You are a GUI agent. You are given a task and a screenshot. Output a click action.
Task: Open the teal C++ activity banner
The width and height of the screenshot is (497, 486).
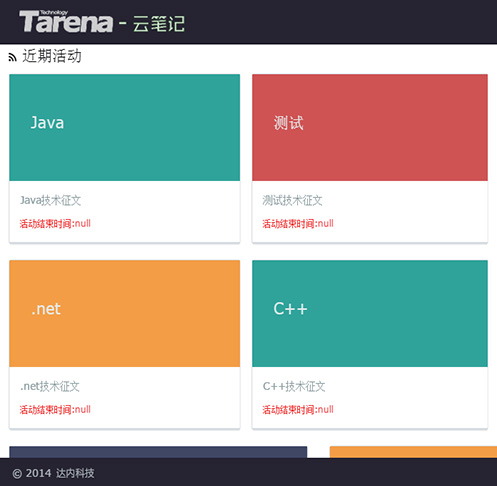pos(370,314)
